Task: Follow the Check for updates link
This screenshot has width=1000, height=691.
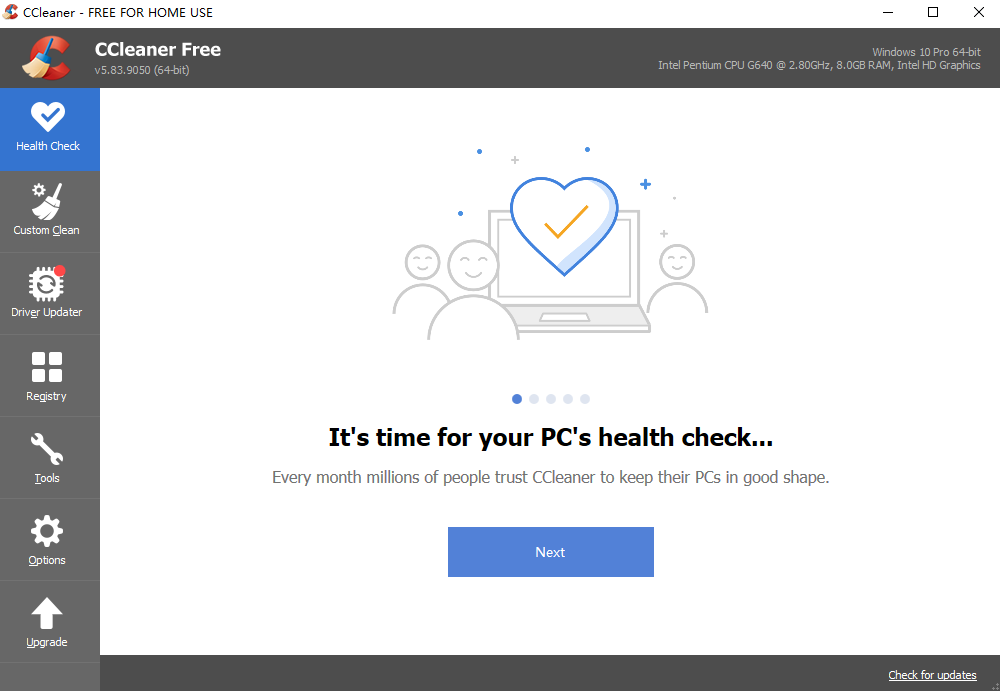Action: (932, 675)
